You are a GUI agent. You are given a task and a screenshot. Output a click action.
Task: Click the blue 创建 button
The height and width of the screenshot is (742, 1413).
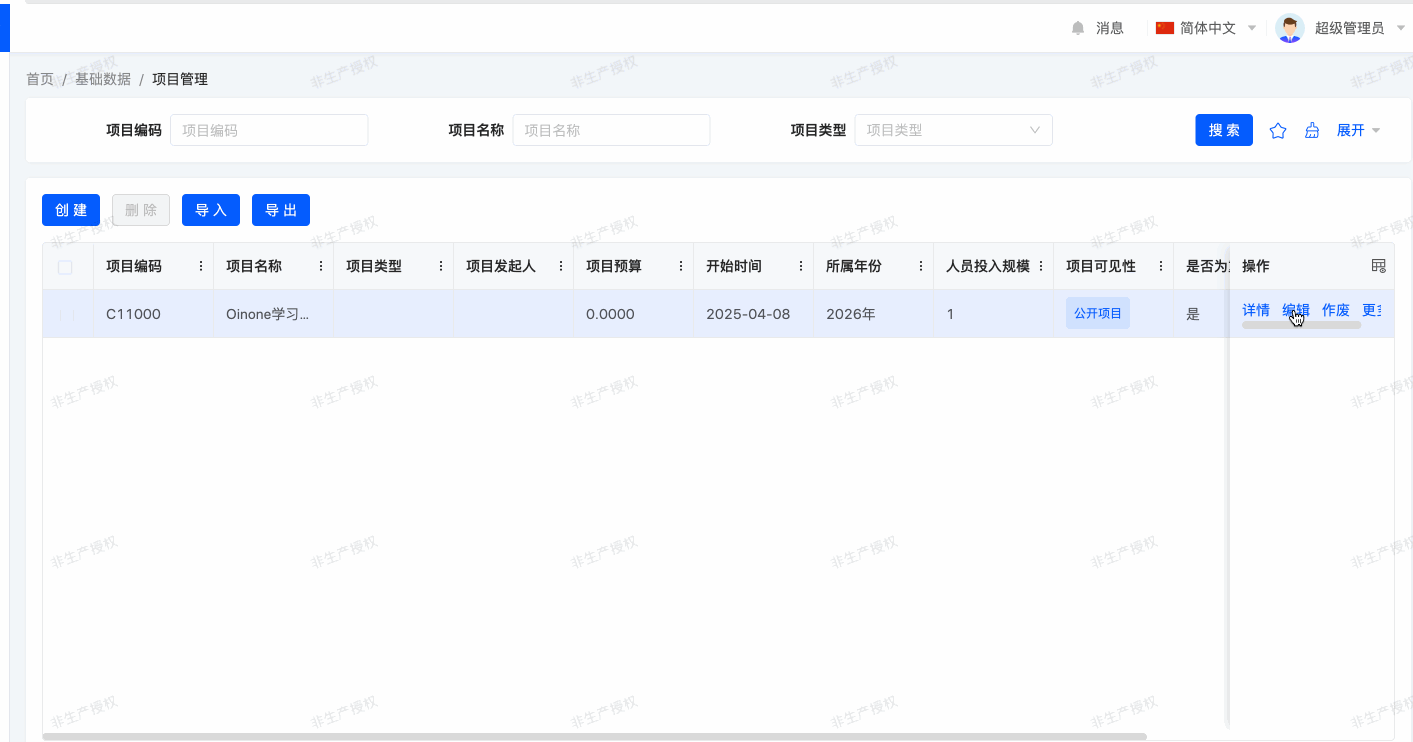click(x=71, y=210)
